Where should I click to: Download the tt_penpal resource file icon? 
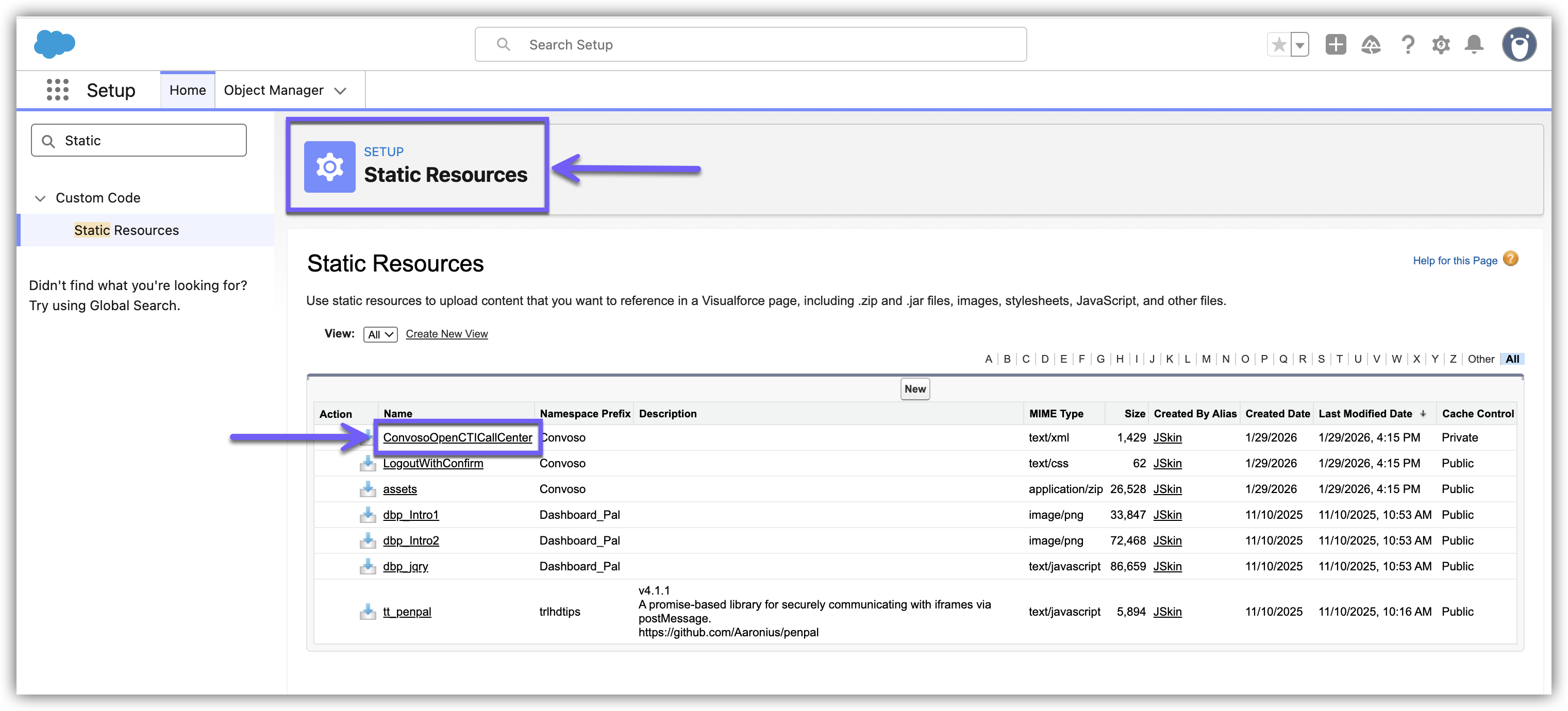368,612
